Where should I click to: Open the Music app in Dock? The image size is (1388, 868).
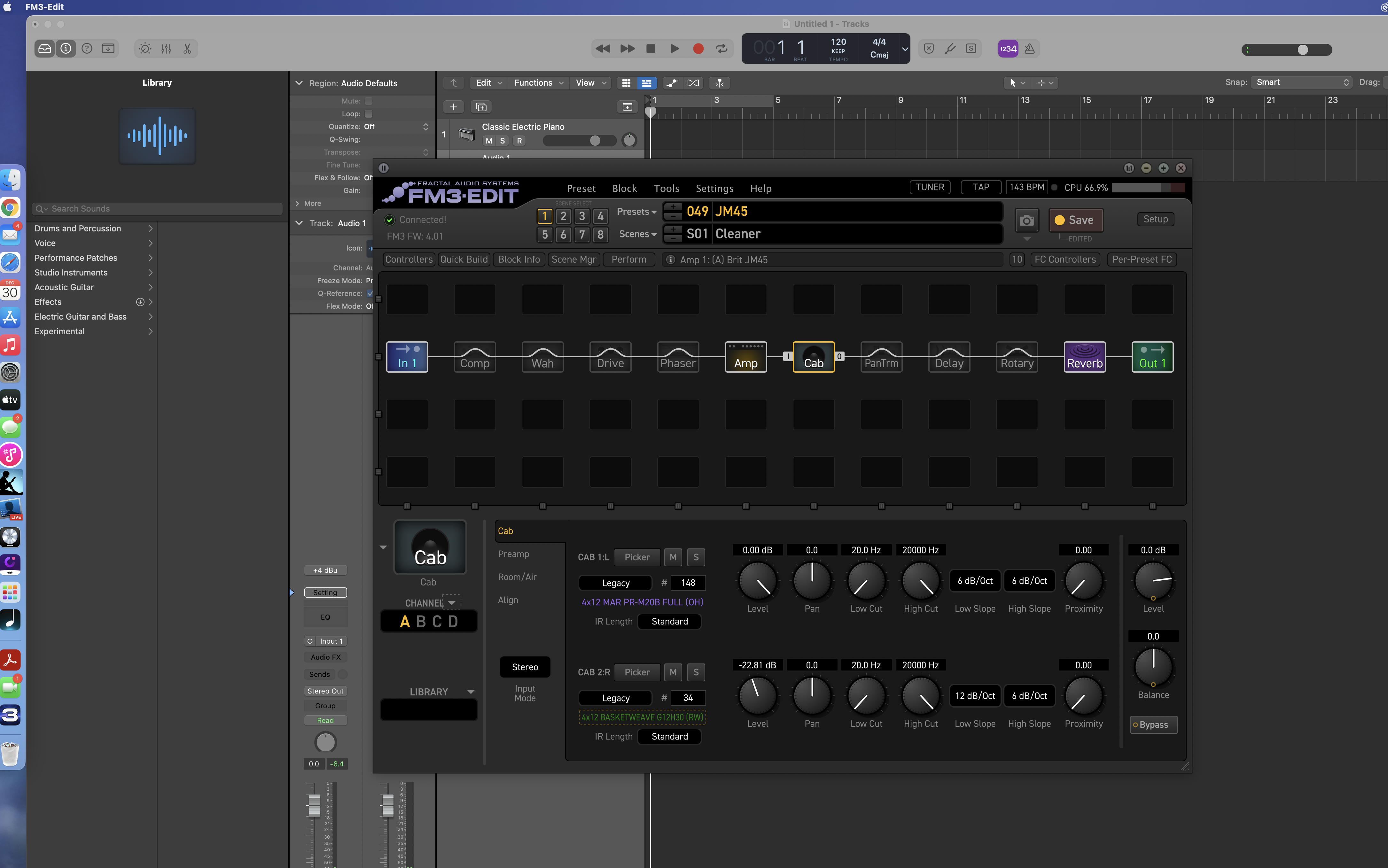click(10, 345)
